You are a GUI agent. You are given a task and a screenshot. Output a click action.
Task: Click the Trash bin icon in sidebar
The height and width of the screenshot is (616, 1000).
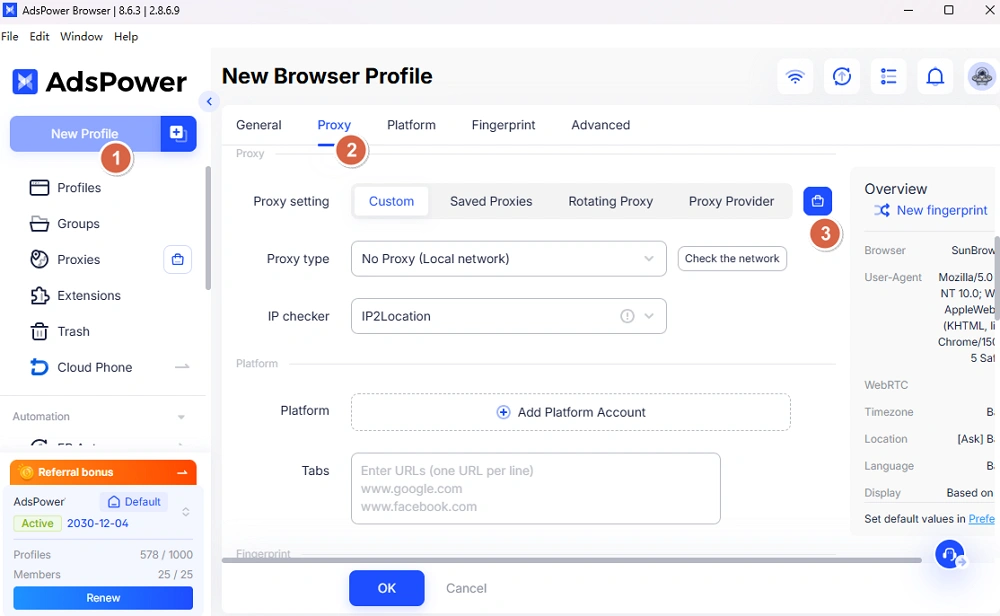39,332
